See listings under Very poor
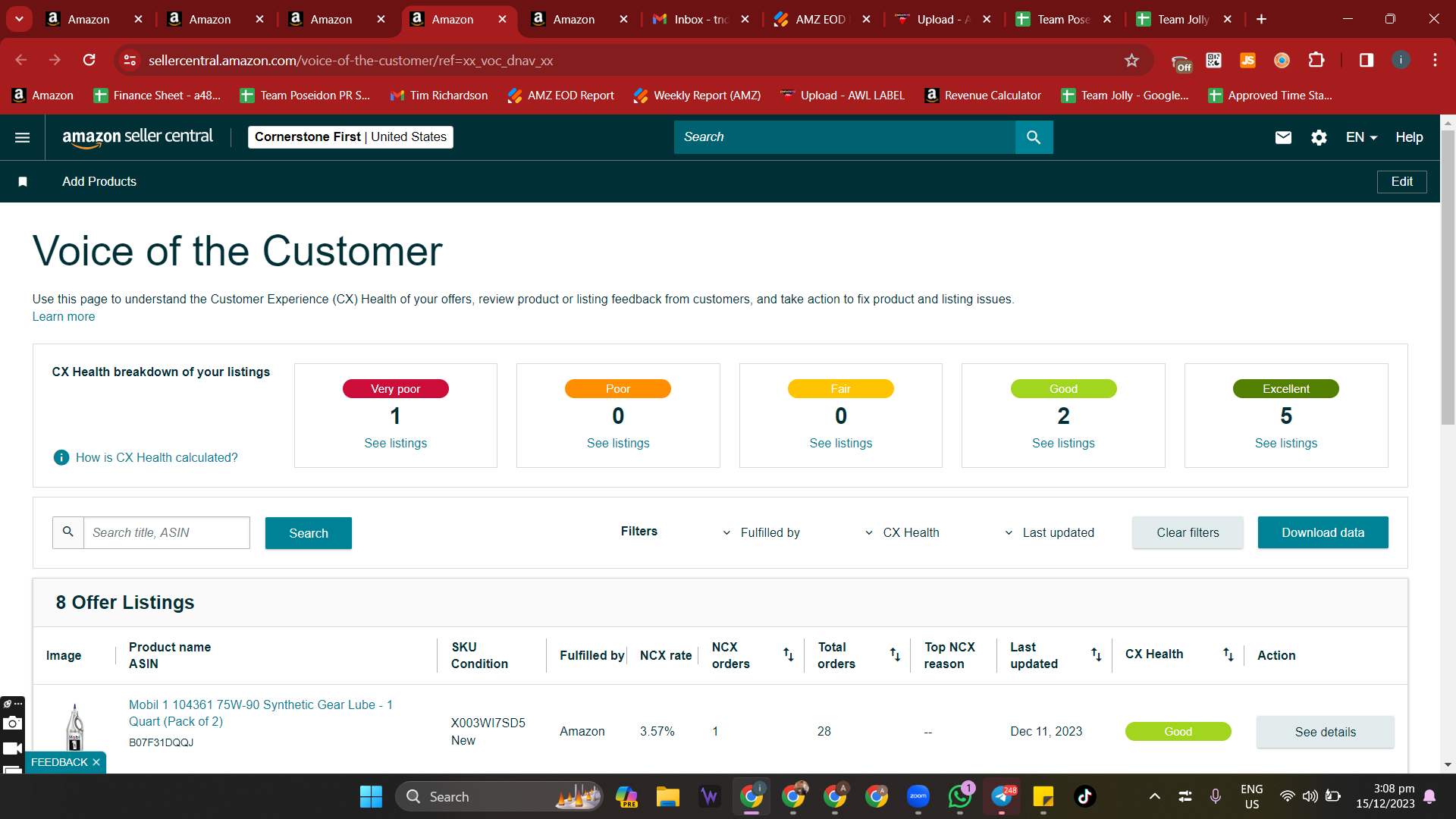This screenshot has width=1456, height=819. click(396, 443)
